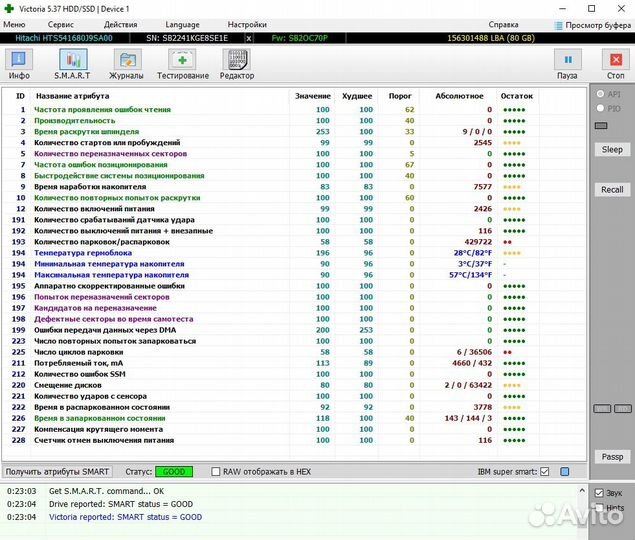Image resolution: width=635 pixels, height=540 pixels.
Task: Expand the Действия menu
Action: [121, 24]
